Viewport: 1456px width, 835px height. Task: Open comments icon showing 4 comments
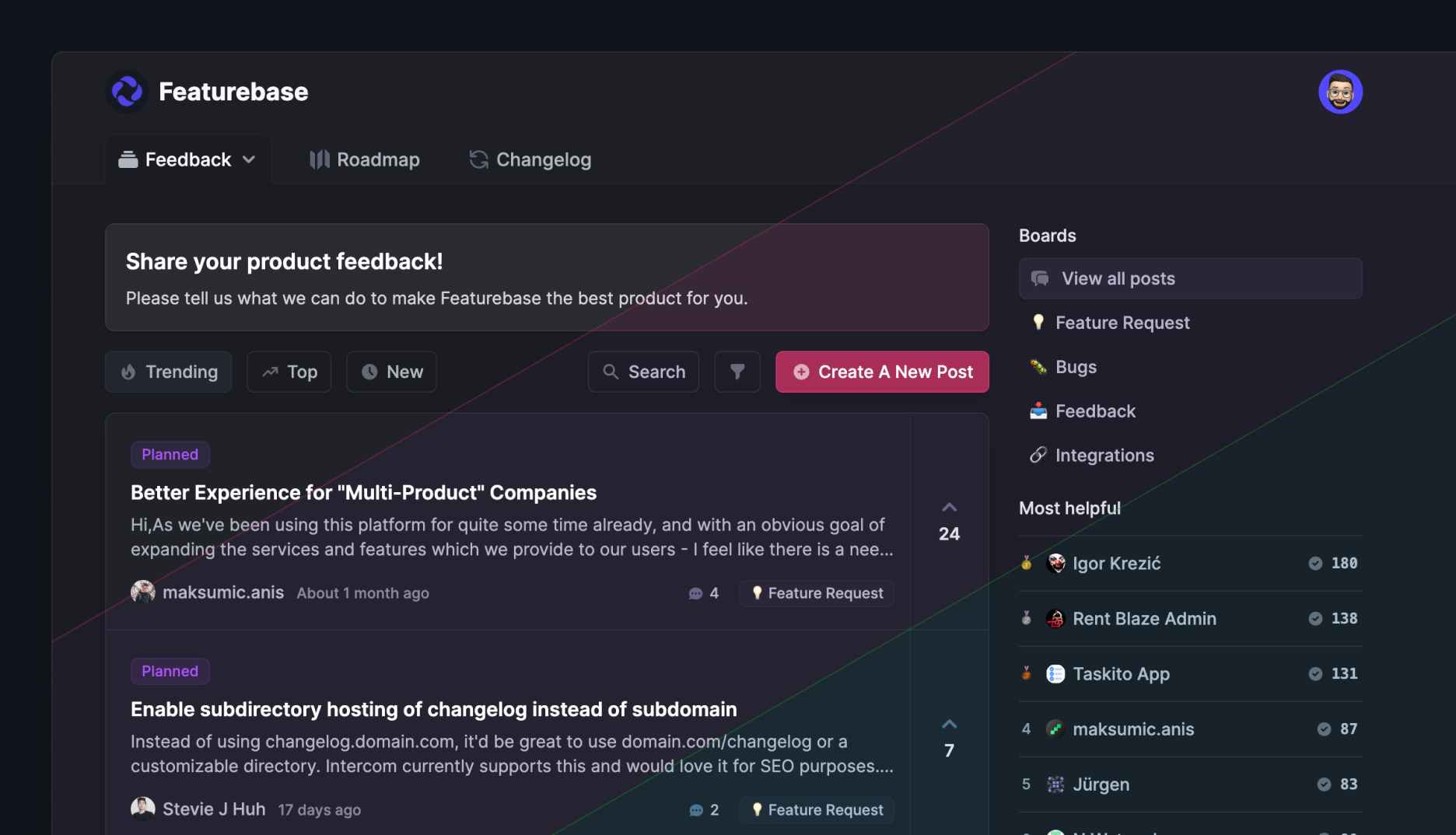pyautogui.click(x=696, y=593)
